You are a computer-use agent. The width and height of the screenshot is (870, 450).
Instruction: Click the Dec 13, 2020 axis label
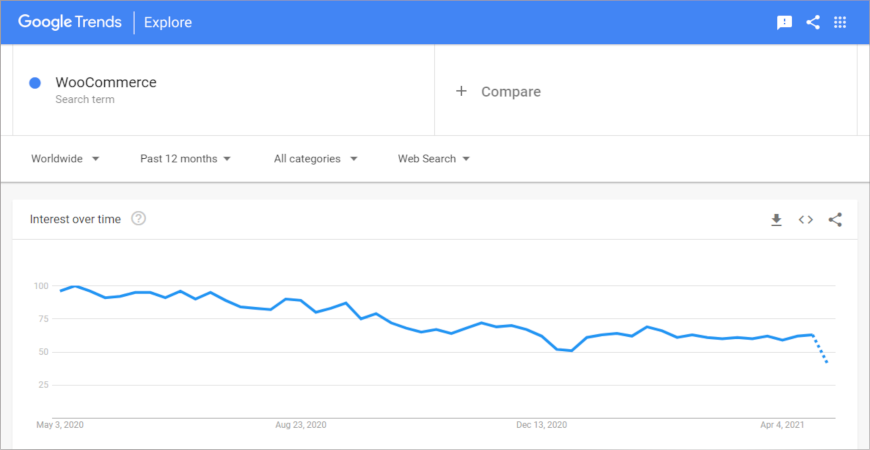coord(542,425)
